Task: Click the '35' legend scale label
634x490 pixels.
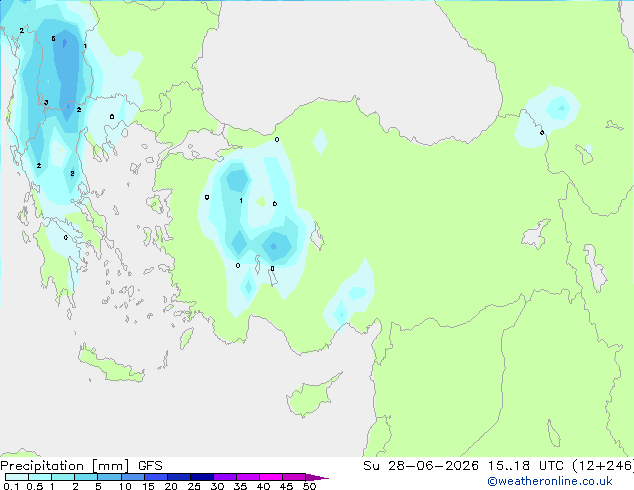Action: 240,486
